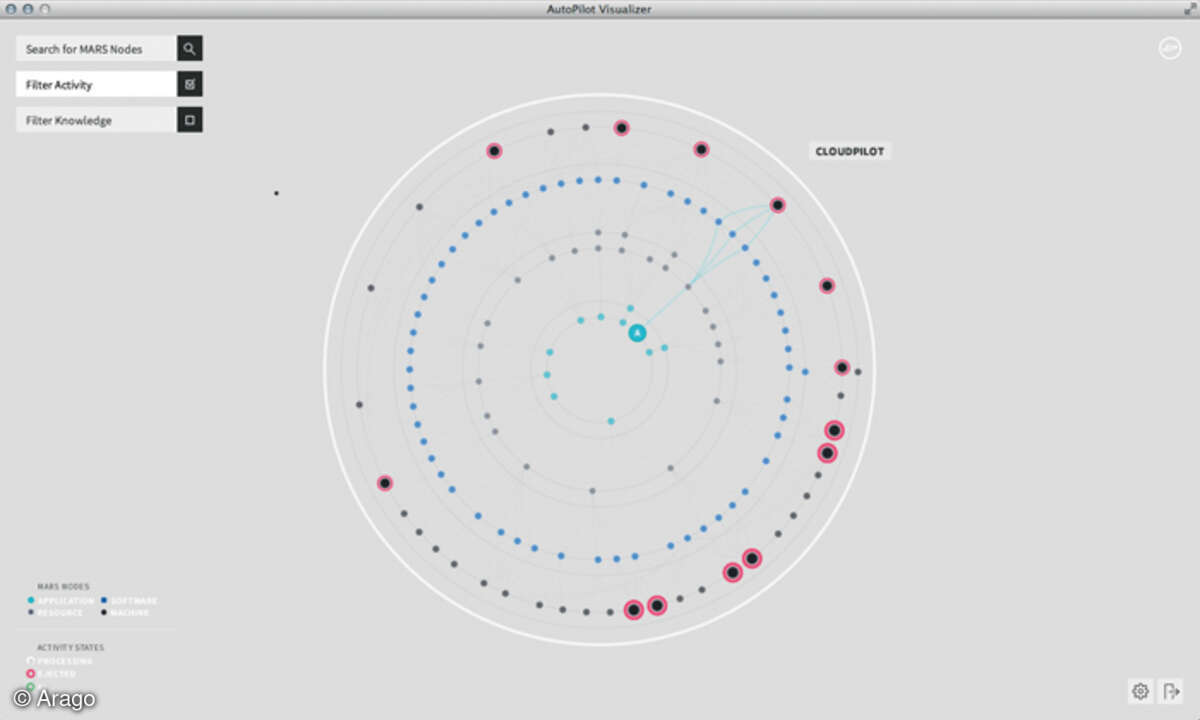Select the pink machine node with cyan links
This screenshot has height=720, width=1200.
[x=777, y=205]
